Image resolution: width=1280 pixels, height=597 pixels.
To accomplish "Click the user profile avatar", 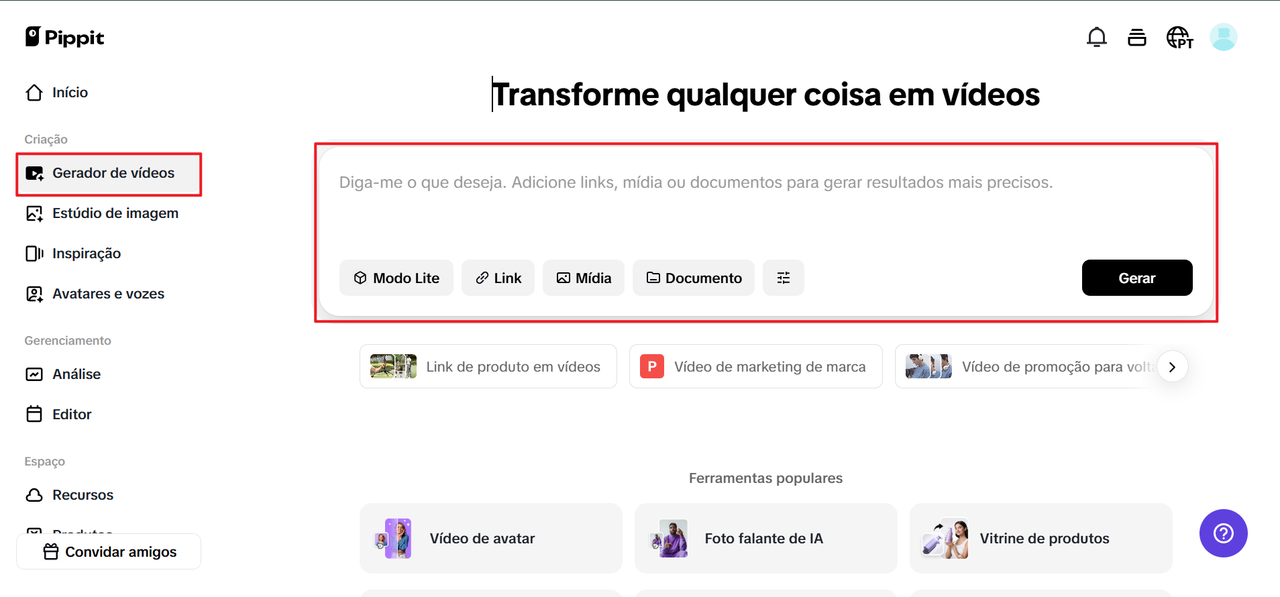I will pyautogui.click(x=1223, y=38).
